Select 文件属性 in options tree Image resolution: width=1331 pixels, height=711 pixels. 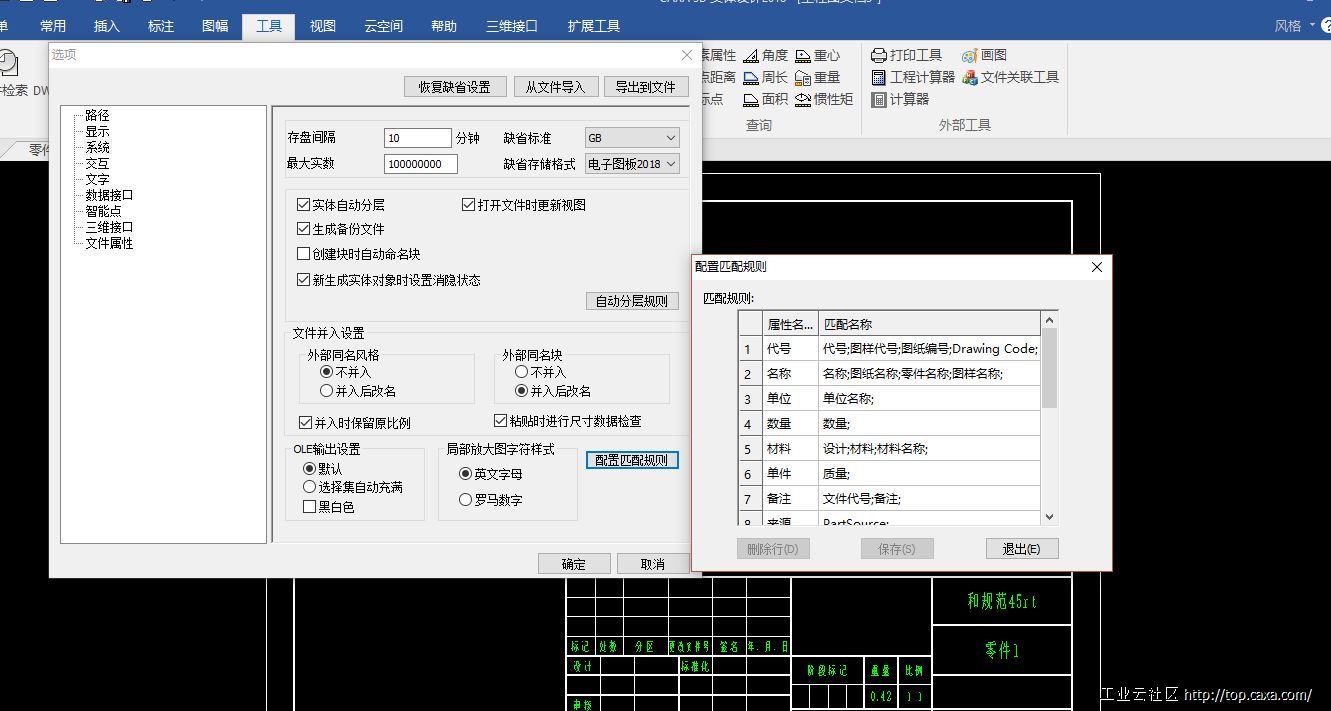point(109,244)
